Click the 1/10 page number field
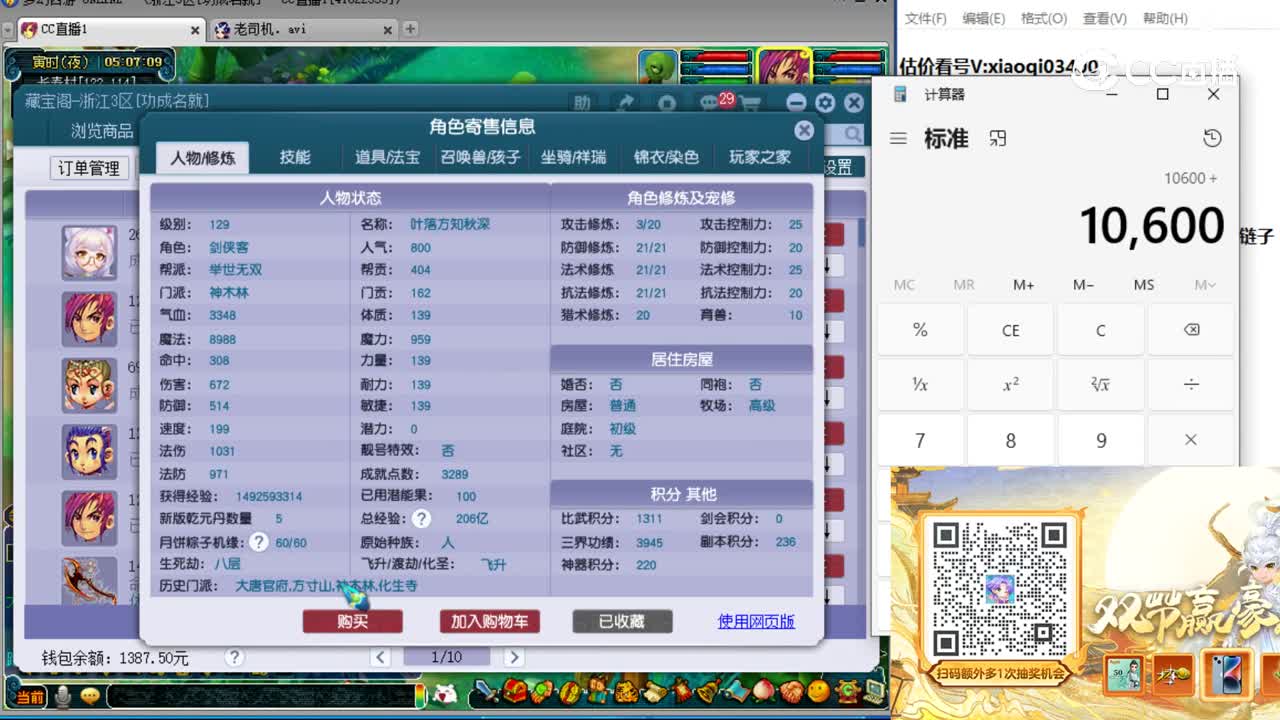This screenshot has height=720, width=1280. point(446,657)
